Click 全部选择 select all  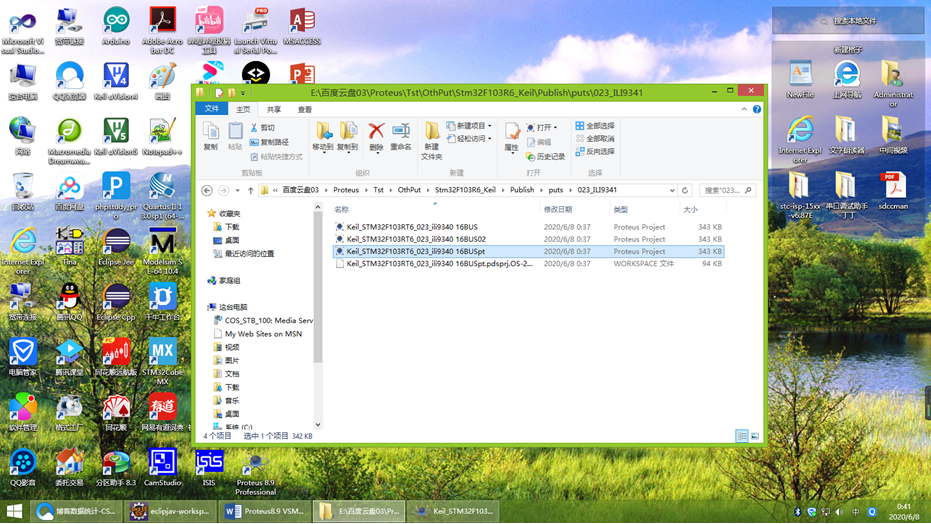click(595, 126)
